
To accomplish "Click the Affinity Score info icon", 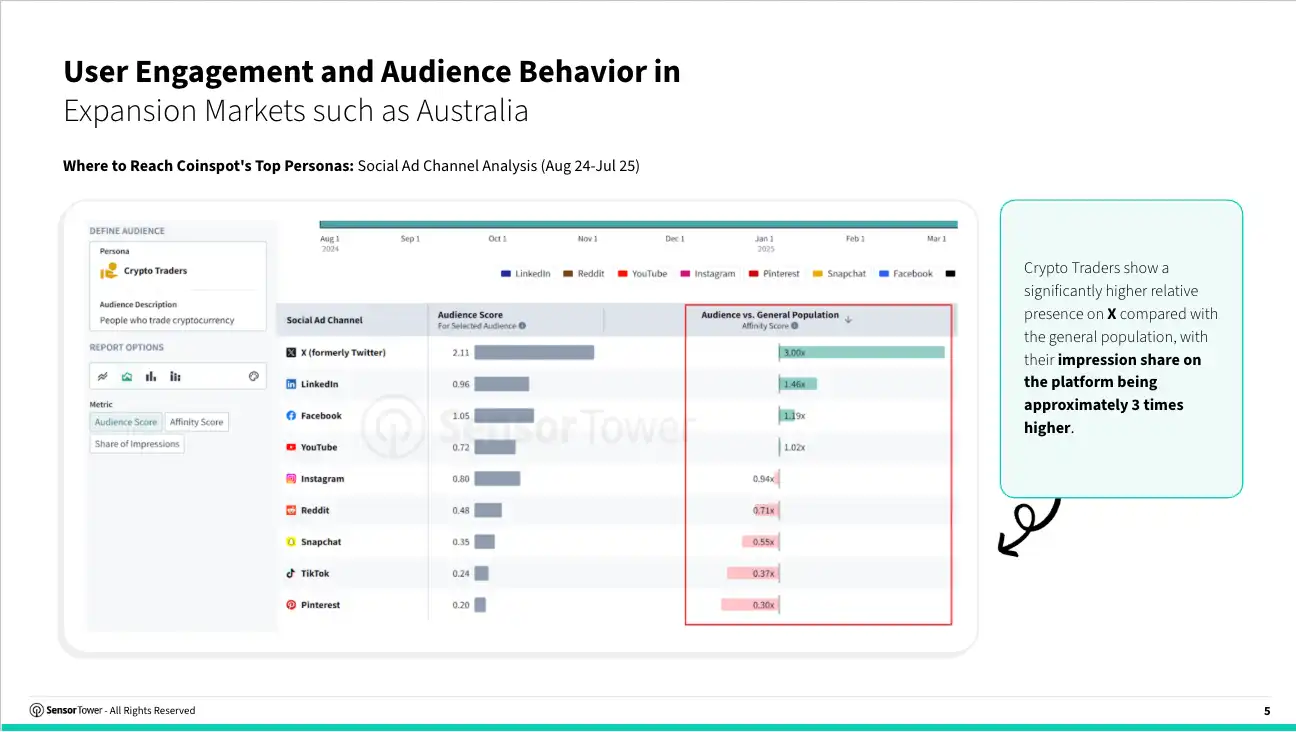I will (x=795, y=326).
